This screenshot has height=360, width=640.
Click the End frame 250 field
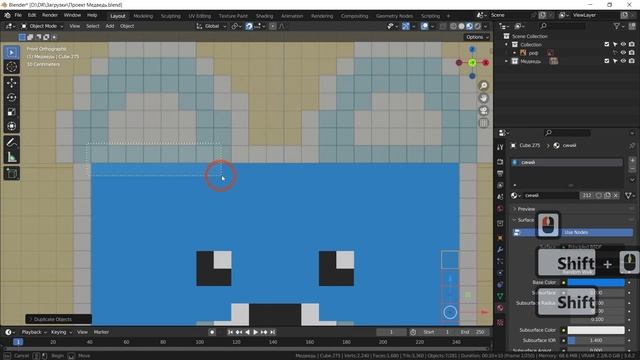[473, 332]
